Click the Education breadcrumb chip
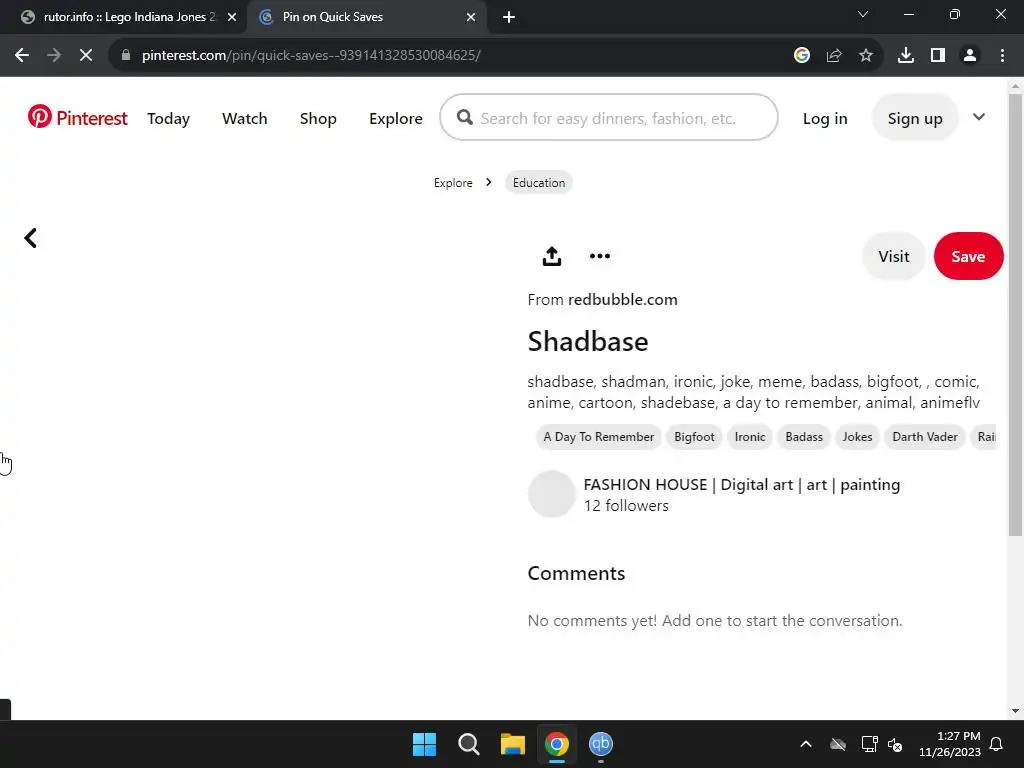Screen dimensions: 1024x768 tap(539, 183)
